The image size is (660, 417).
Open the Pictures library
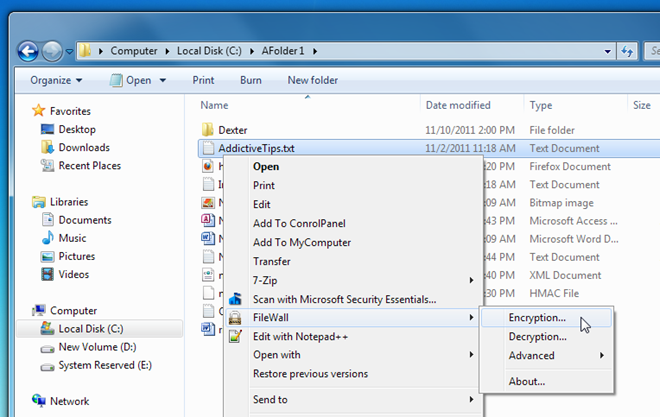pyautogui.click(x=77, y=256)
